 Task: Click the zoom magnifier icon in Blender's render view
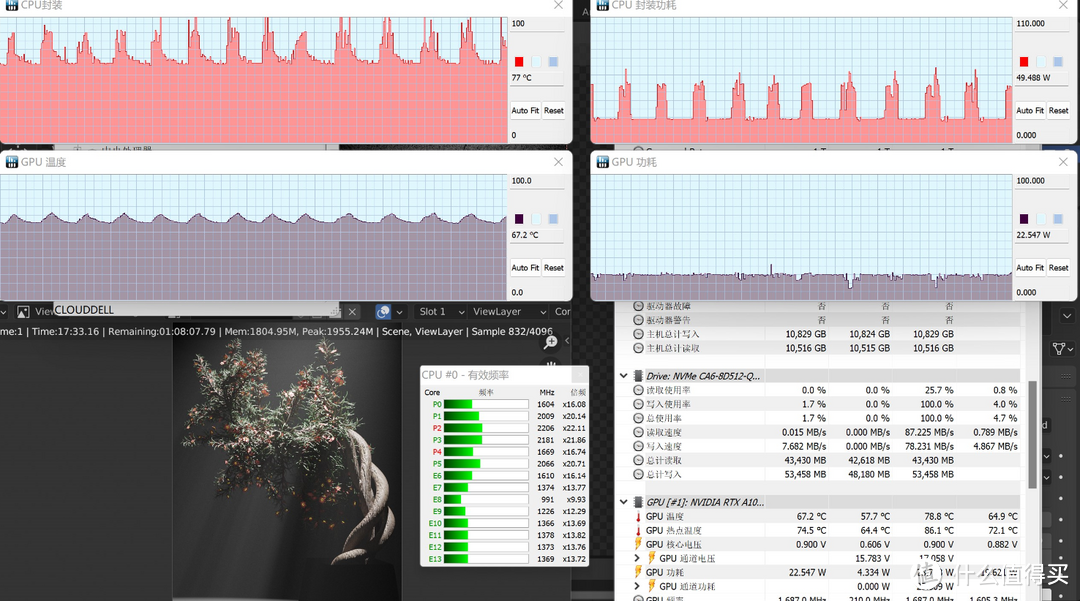(550, 342)
